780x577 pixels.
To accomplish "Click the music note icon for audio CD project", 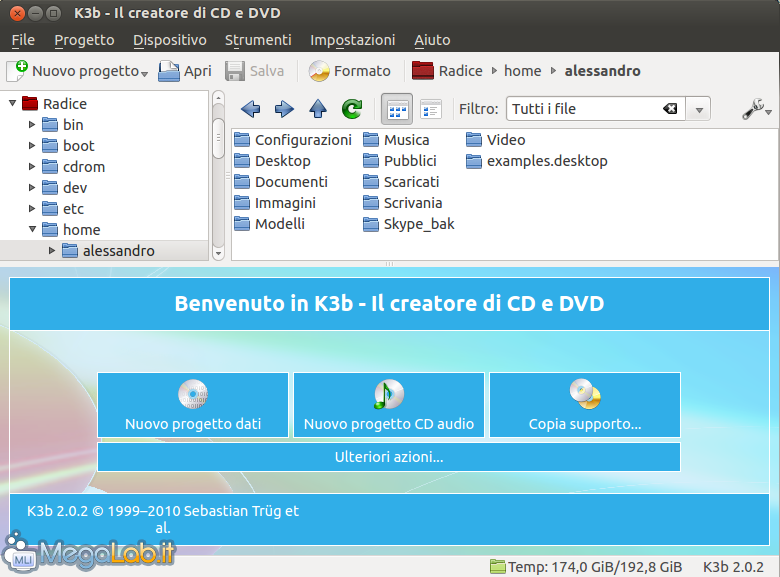I will (x=389, y=393).
